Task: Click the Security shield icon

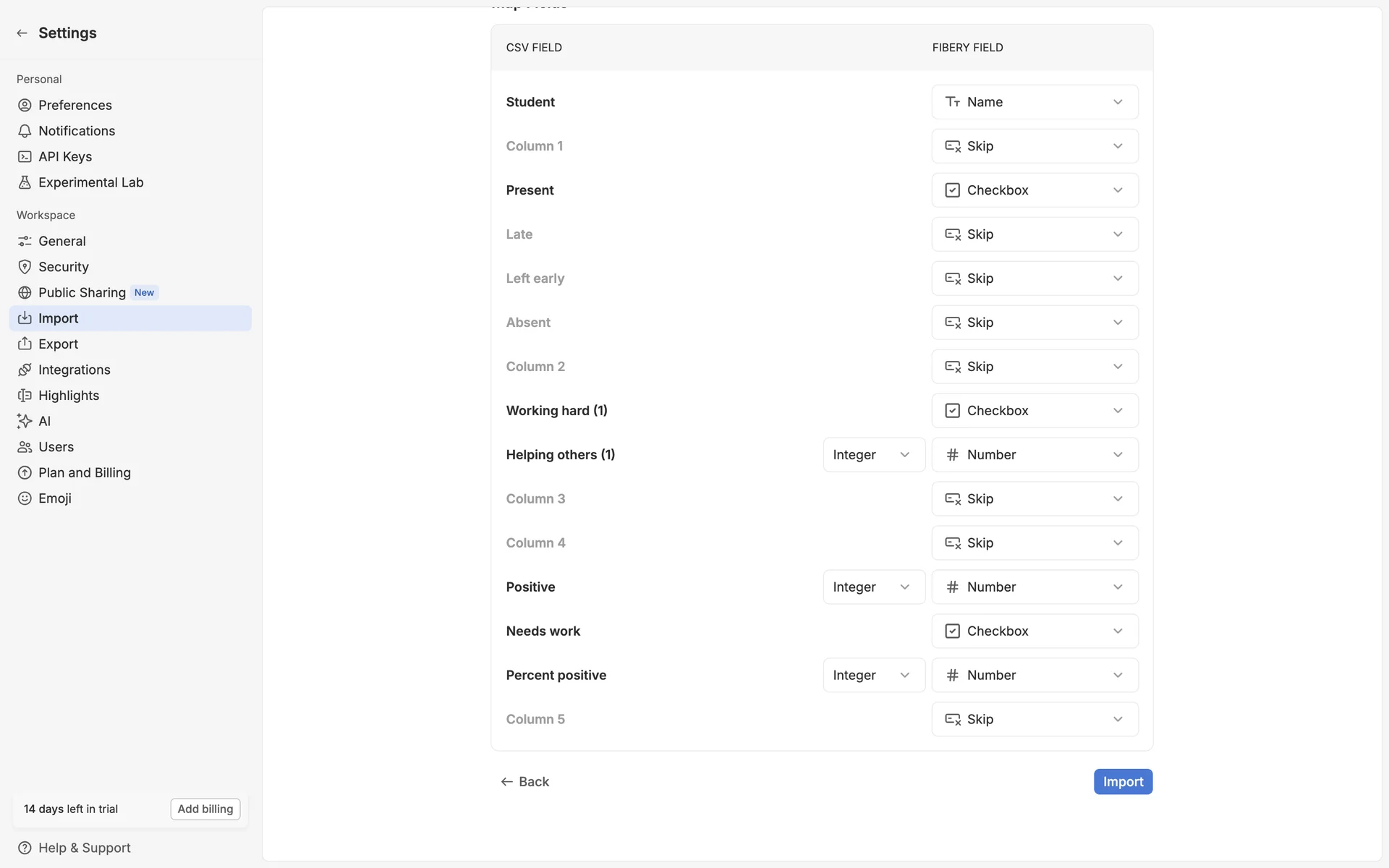Action: coord(25,267)
